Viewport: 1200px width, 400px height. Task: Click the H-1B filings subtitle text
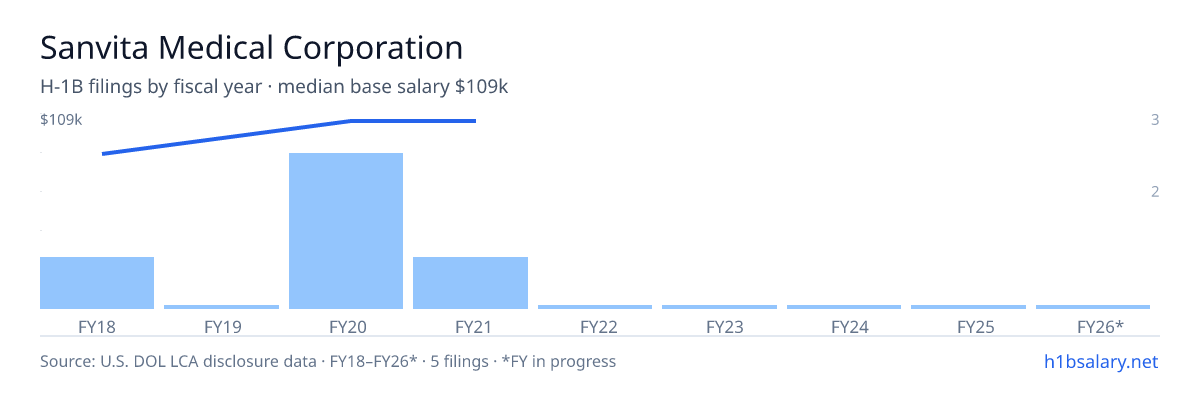[274, 87]
